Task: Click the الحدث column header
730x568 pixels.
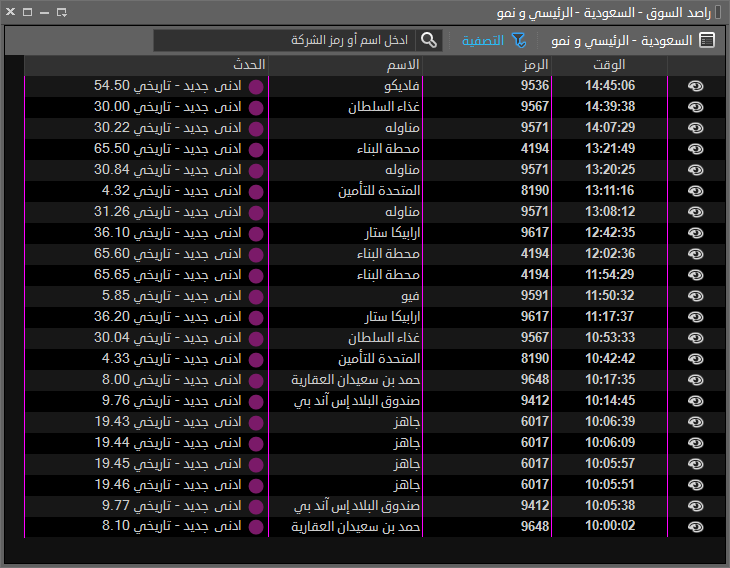Action: click(x=249, y=64)
